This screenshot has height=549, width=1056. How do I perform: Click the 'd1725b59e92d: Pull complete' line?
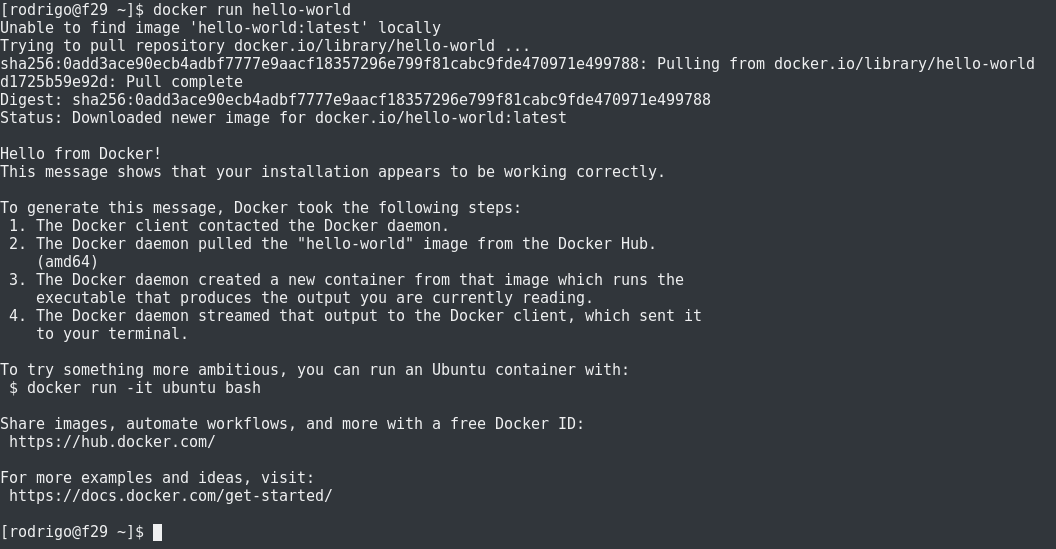[x=121, y=82]
